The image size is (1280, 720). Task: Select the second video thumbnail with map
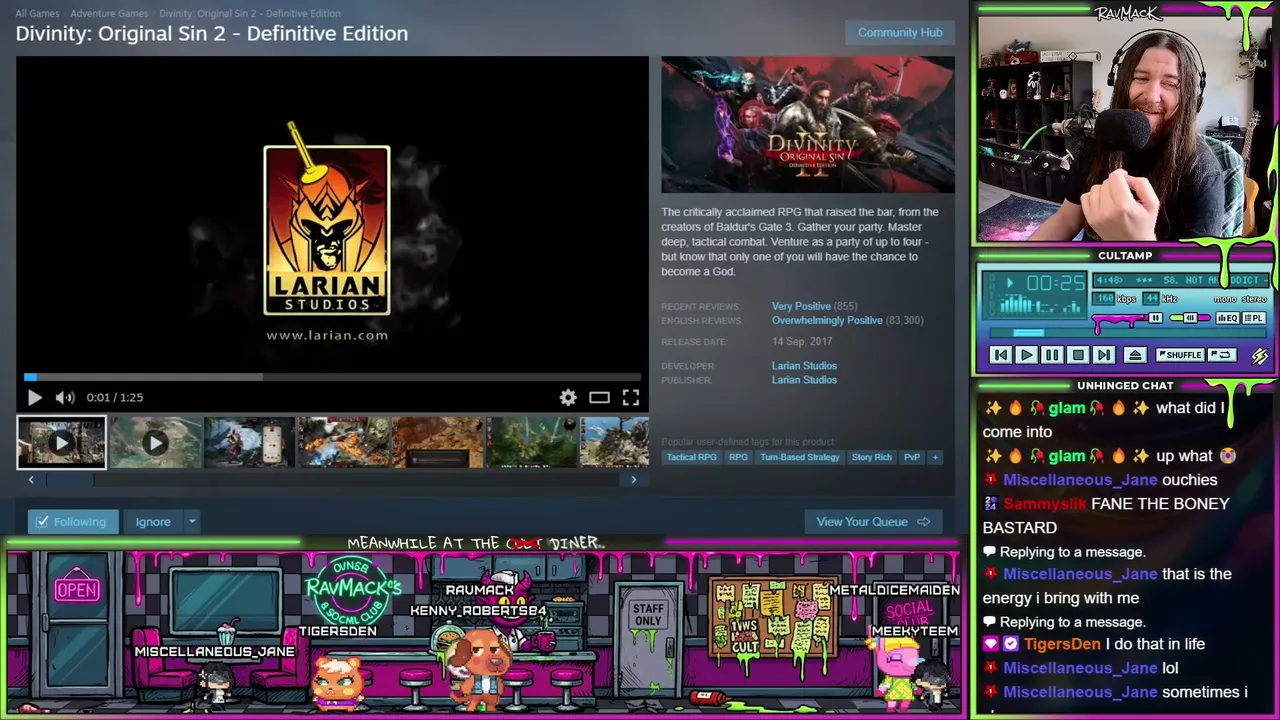coord(155,442)
